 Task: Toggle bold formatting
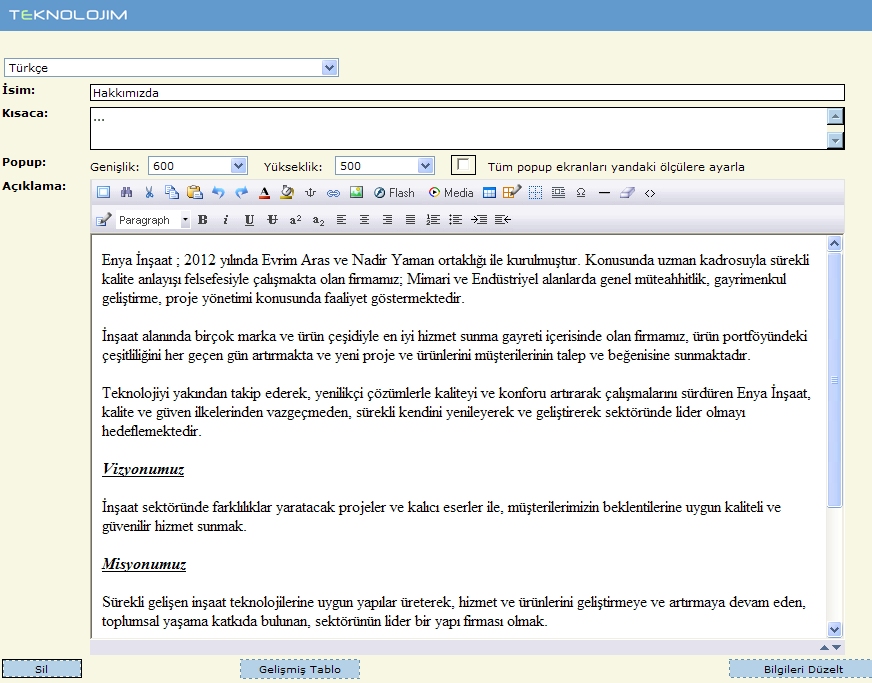click(202, 220)
